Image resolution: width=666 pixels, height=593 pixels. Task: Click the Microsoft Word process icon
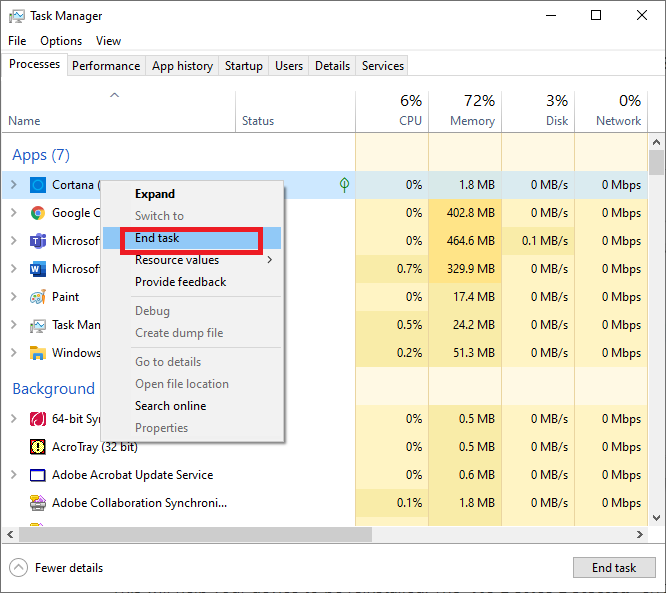pyautogui.click(x=38, y=269)
